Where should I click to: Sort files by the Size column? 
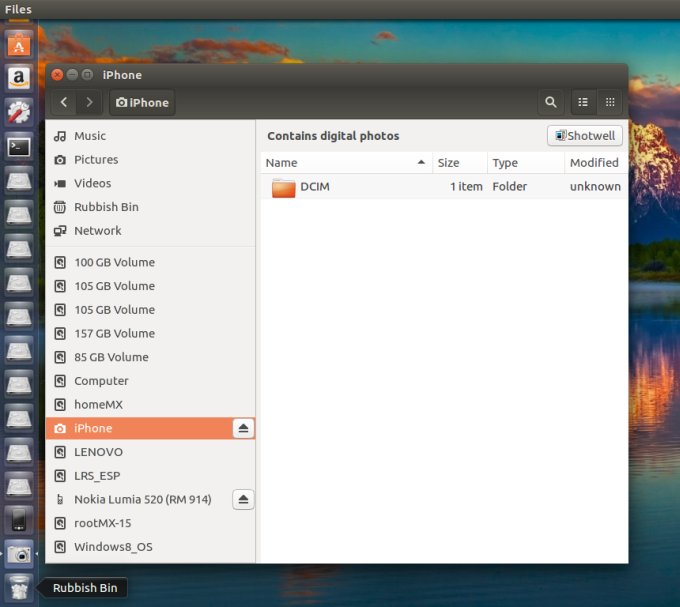[x=459, y=163]
